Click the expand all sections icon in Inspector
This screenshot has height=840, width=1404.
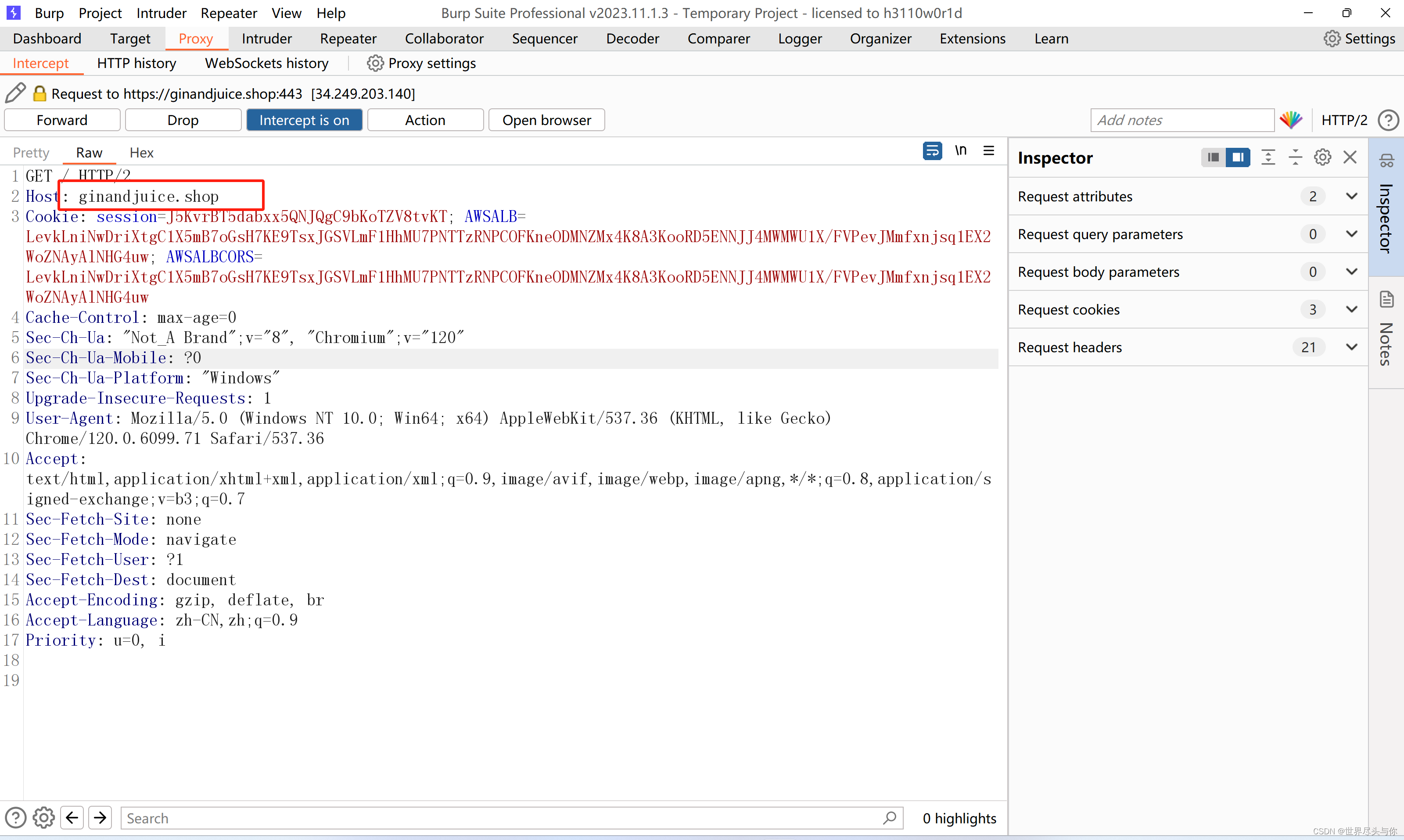[x=1268, y=157]
